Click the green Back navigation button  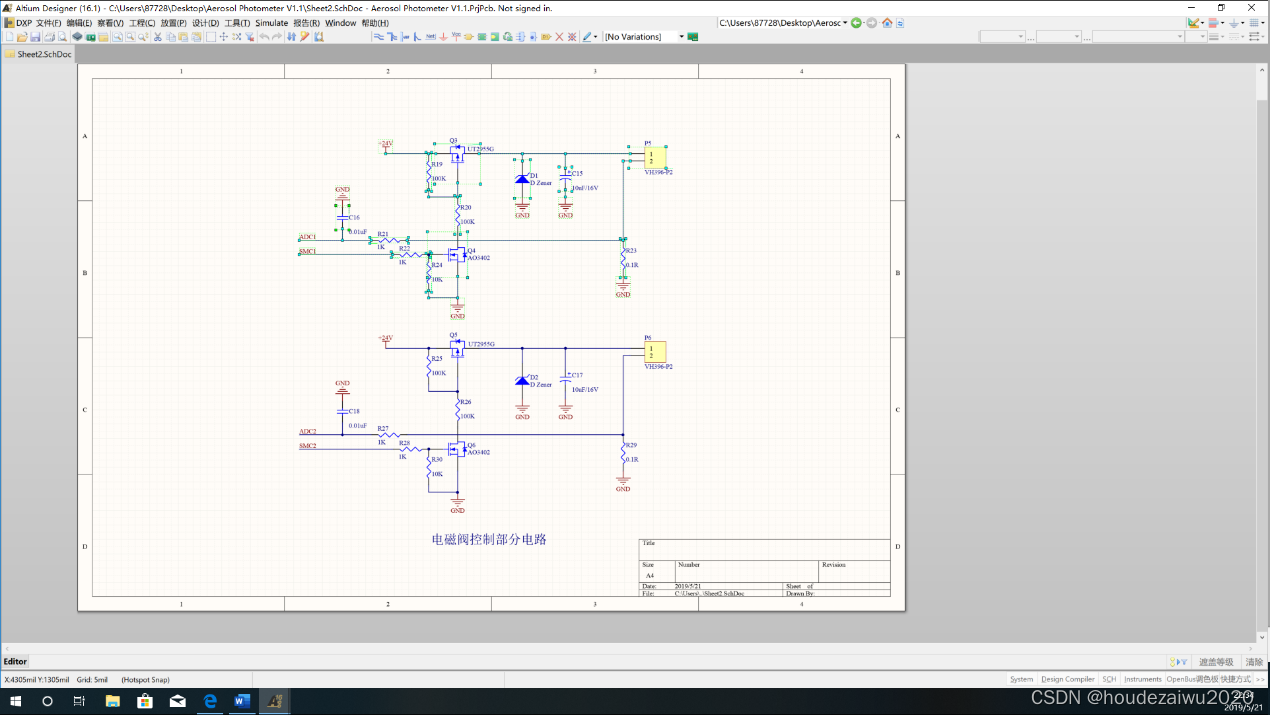tap(856, 22)
